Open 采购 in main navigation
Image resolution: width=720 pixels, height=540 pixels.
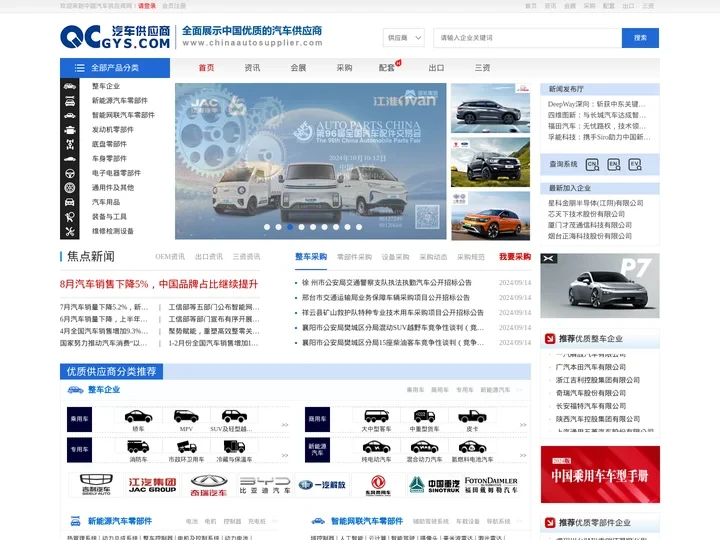[344, 68]
